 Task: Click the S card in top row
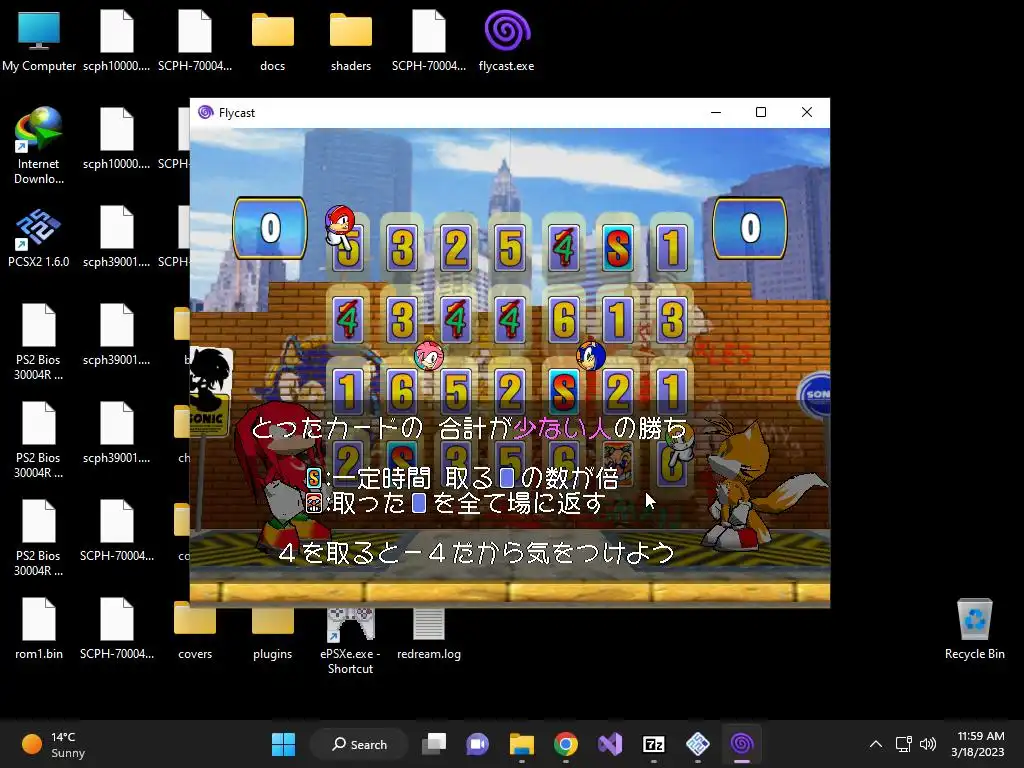[617, 248]
